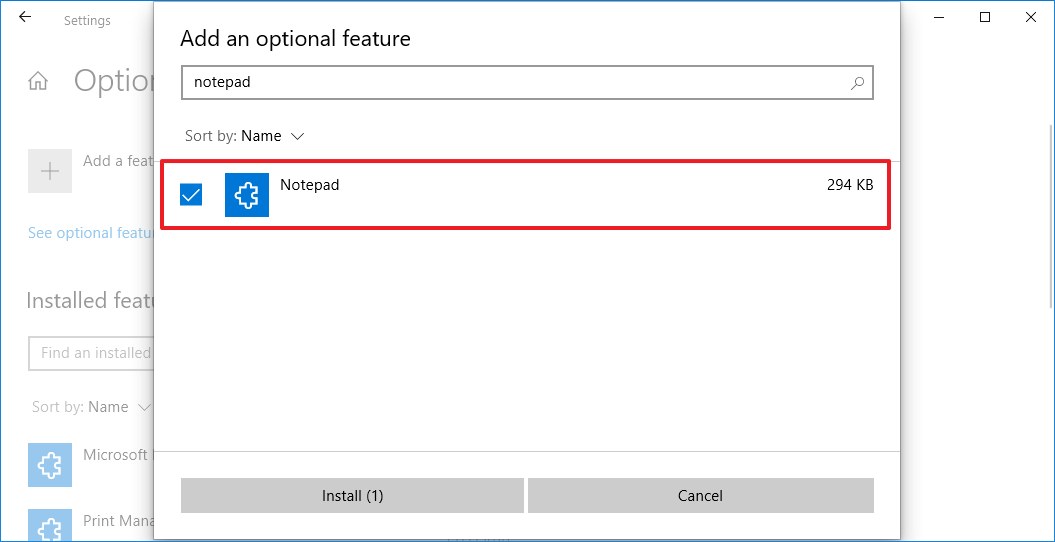Image resolution: width=1055 pixels, height=542 pixels.
Task: Go back with the Settings back arrow
Action: pyautogui.click(x=25, y=18)
